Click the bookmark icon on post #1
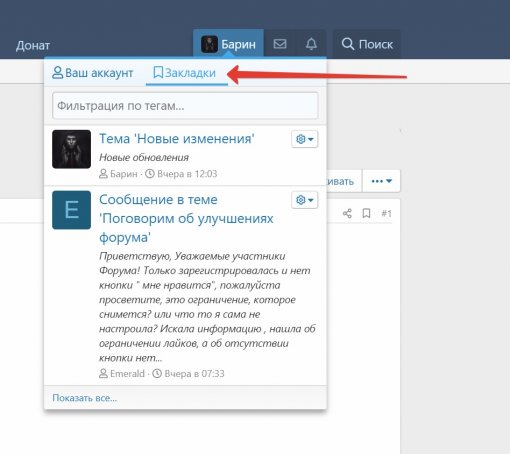 (x=366, y=213)
